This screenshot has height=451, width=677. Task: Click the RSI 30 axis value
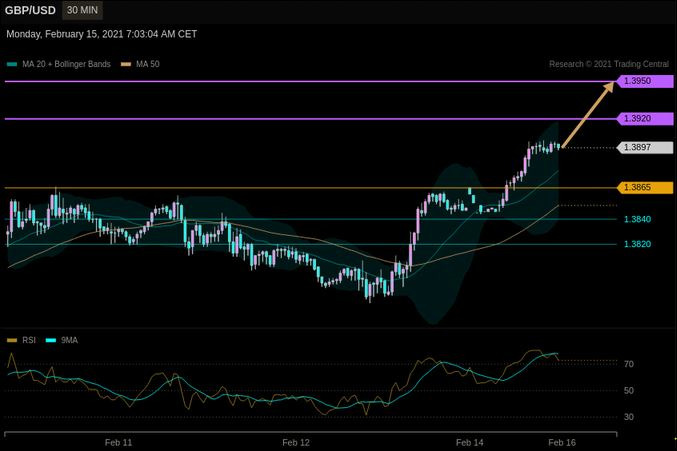point(629,417)
